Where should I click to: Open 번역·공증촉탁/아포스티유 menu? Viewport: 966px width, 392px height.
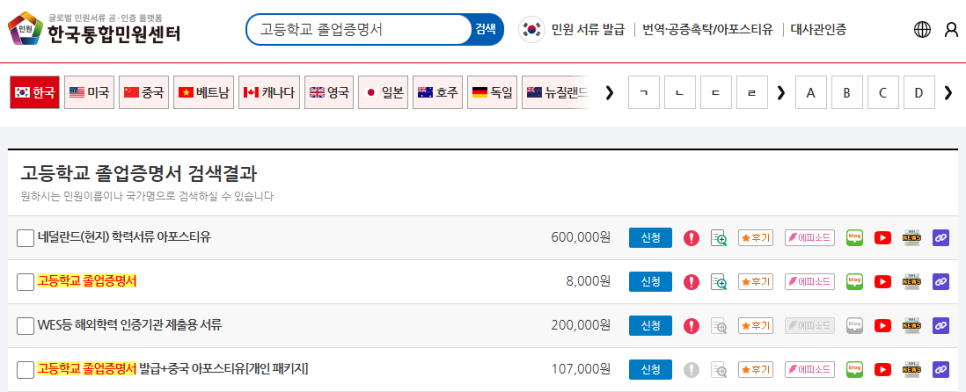point(708,30)
